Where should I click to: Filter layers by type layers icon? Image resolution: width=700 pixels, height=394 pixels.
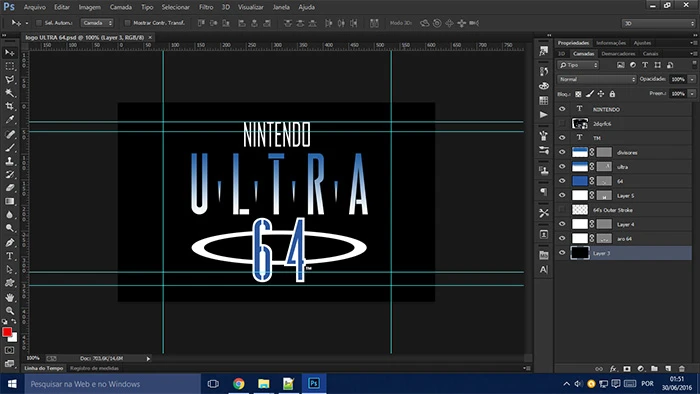tap(645, 65)
